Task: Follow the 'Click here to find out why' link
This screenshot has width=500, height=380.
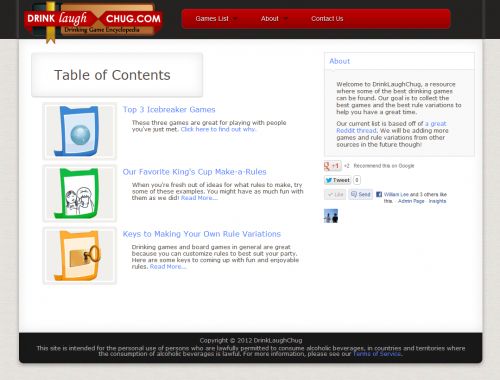Action: coord(218,129)
